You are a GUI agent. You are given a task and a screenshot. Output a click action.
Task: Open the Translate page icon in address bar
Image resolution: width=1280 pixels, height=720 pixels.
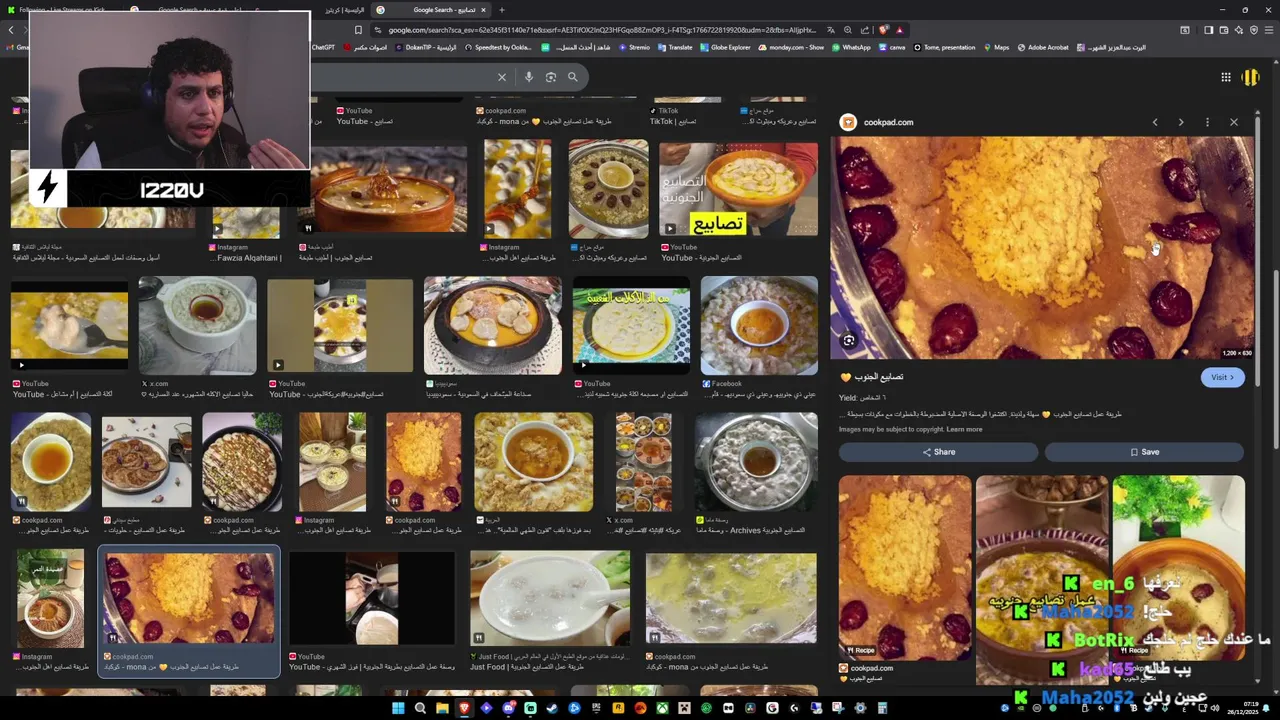(x=829, y=30)
